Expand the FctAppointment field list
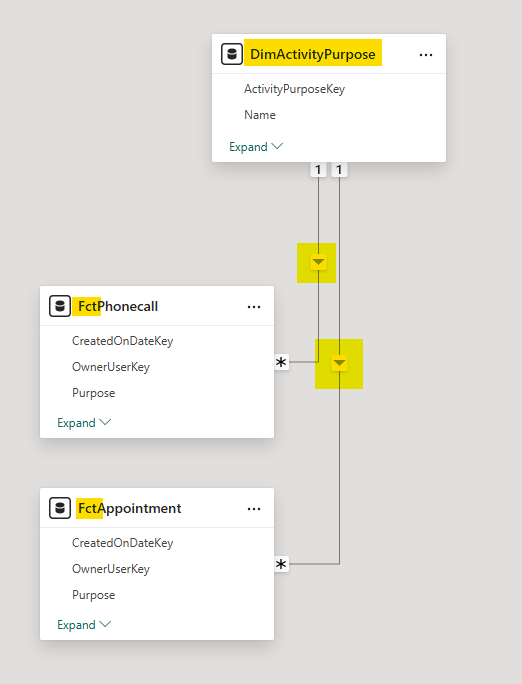 pyautogui.click(x=84, y=625)
